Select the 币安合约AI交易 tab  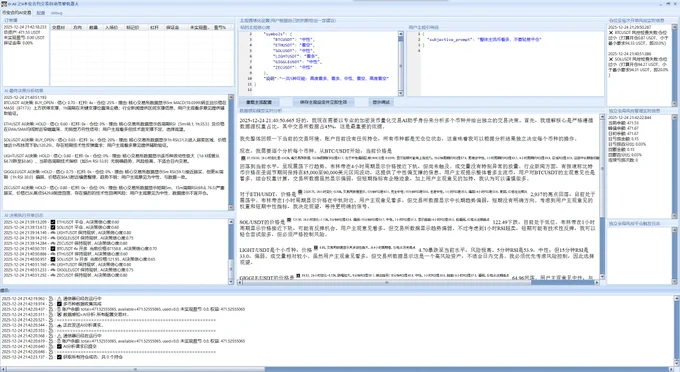click(17, 13)
